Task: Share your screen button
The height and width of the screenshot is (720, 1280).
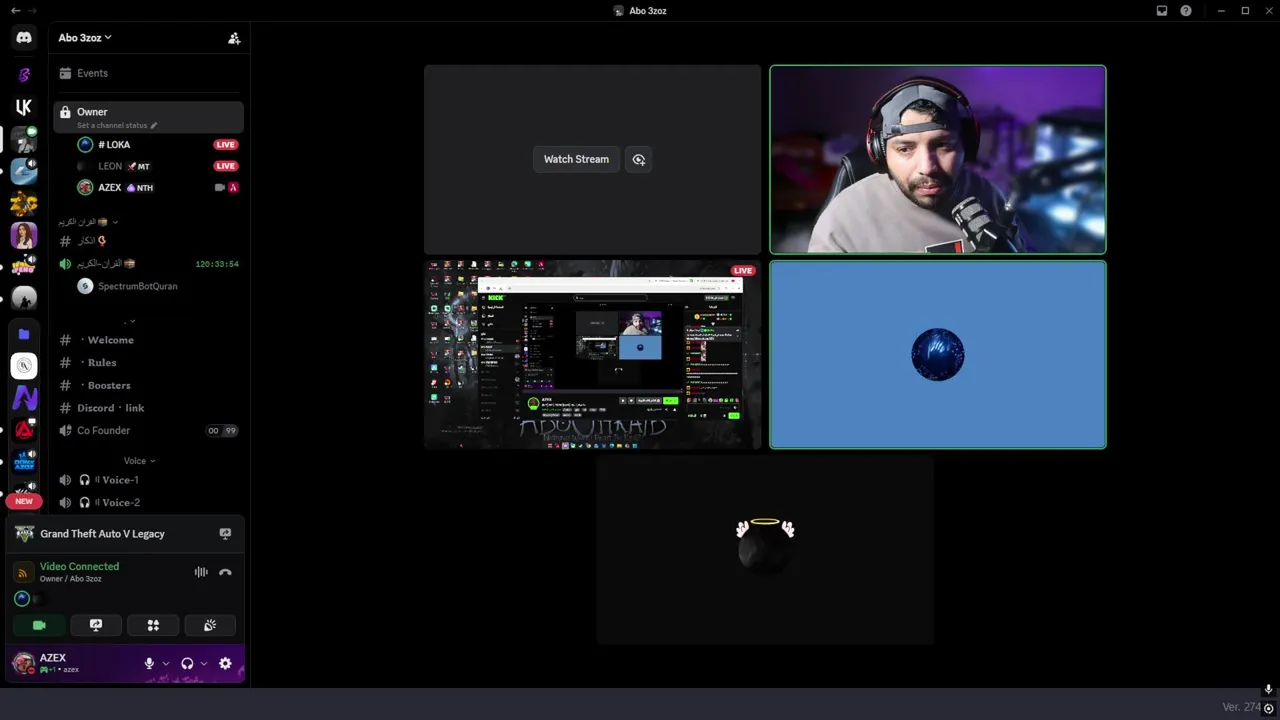Action: [x=96, y=625]
